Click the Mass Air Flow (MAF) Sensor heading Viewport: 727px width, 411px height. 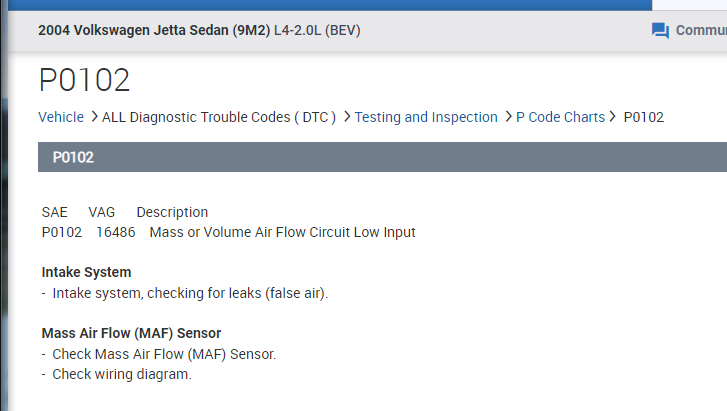point(131,333)
